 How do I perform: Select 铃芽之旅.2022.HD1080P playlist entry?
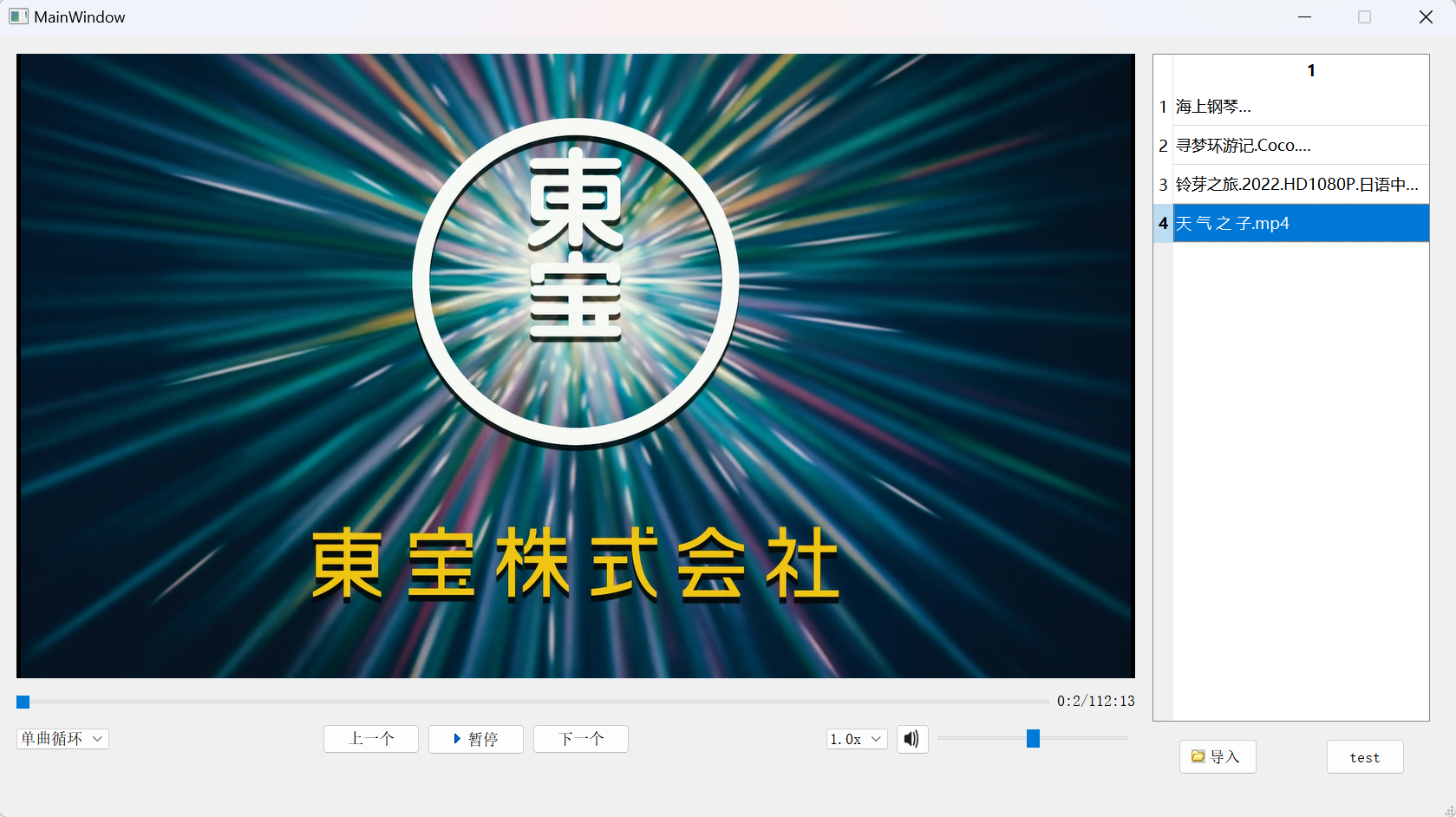point(1301,185)
